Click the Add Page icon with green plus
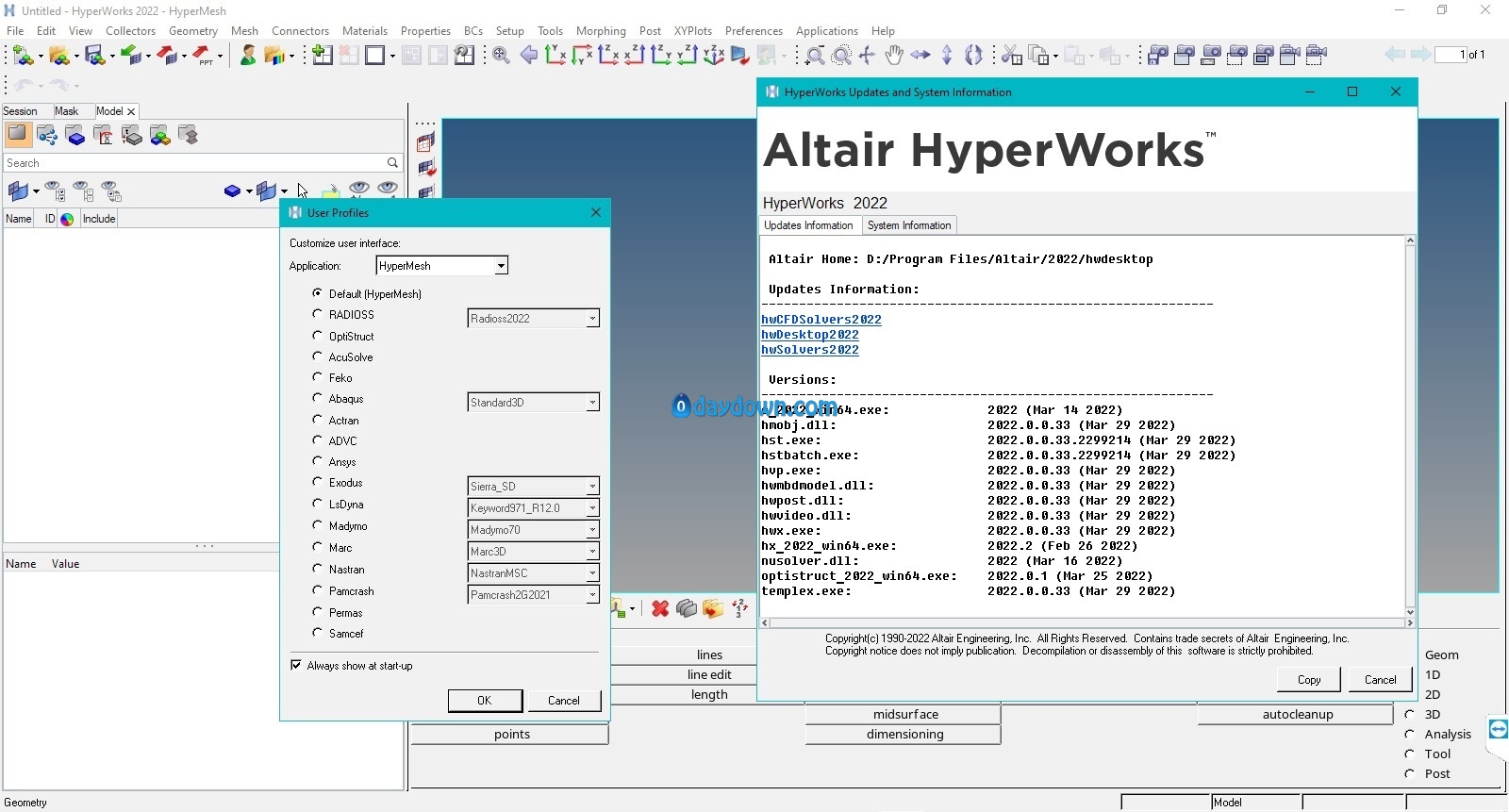This screenshot has width=1509, height=812. click(x=322, y=55)
